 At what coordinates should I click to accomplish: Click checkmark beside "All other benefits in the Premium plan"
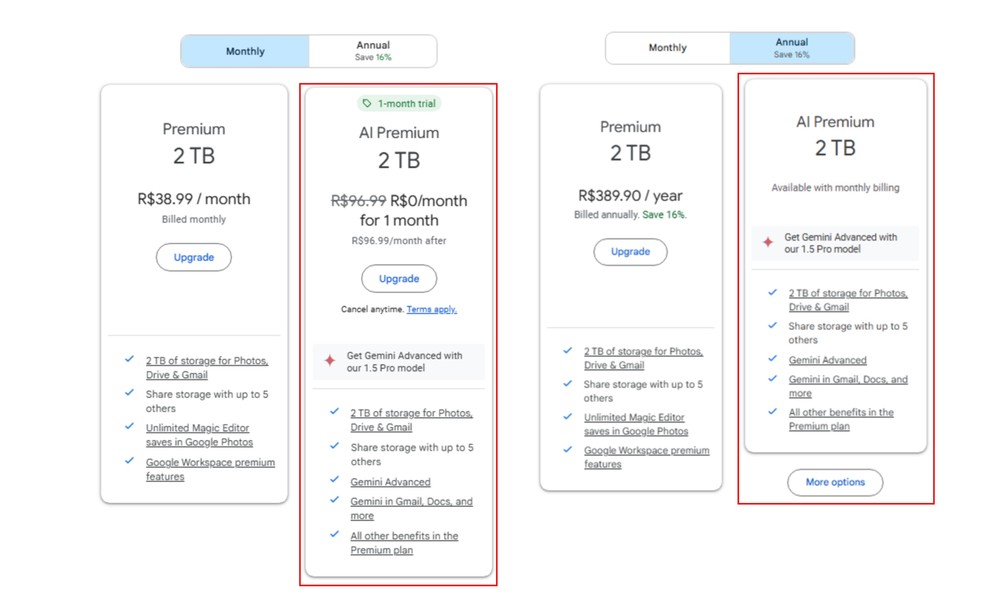333,536
